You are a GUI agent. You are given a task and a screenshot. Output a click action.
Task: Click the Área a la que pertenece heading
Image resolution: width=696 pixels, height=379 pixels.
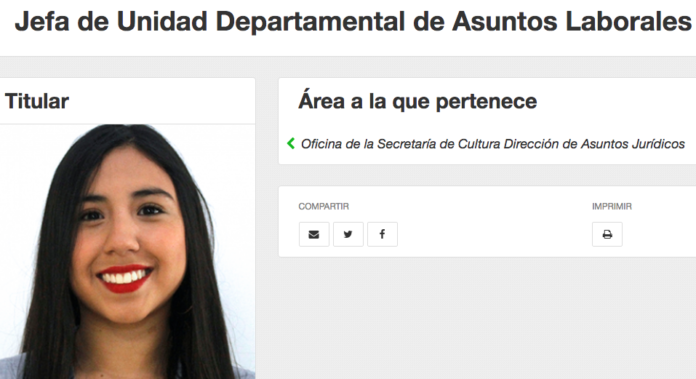click(x=418, y=101)
